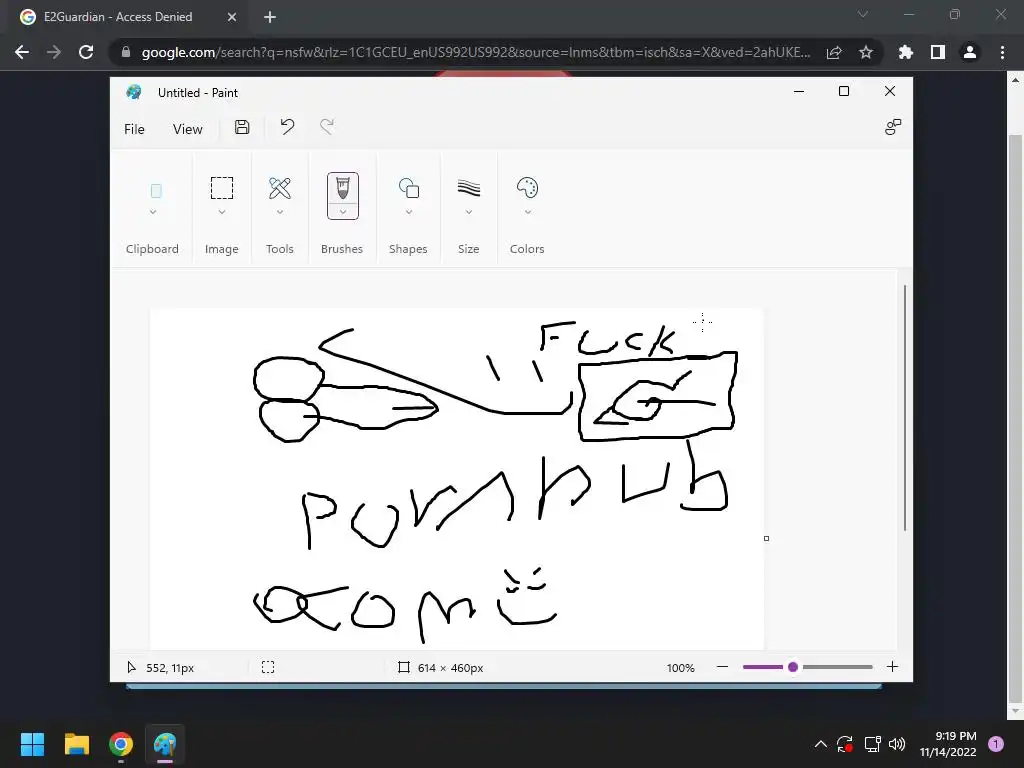Screen dimensions: 1024x768
Task: Open the Chrome profile icon
Action: 970,52
